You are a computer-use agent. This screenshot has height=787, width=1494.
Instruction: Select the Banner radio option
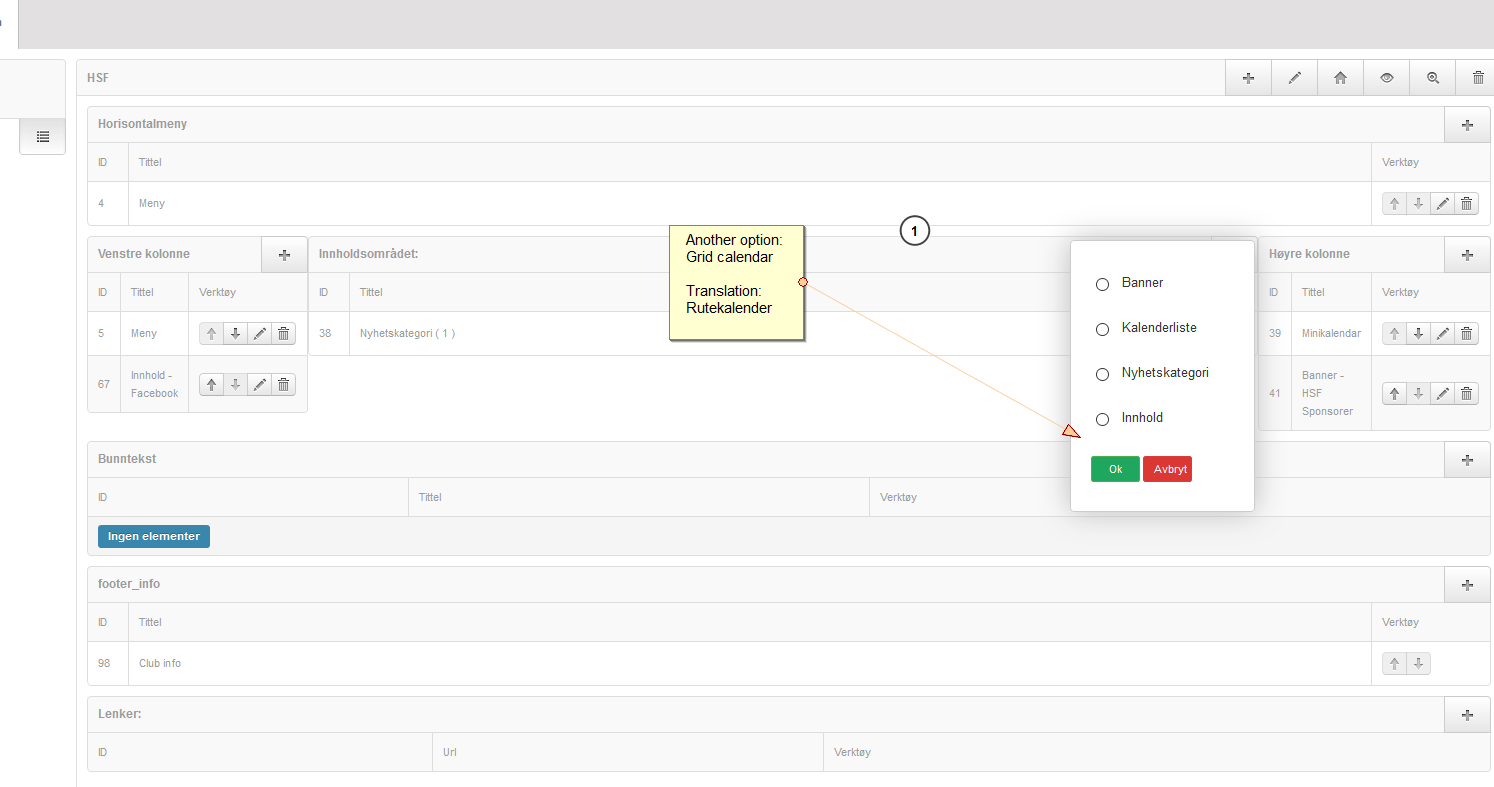coord(1102,284)
